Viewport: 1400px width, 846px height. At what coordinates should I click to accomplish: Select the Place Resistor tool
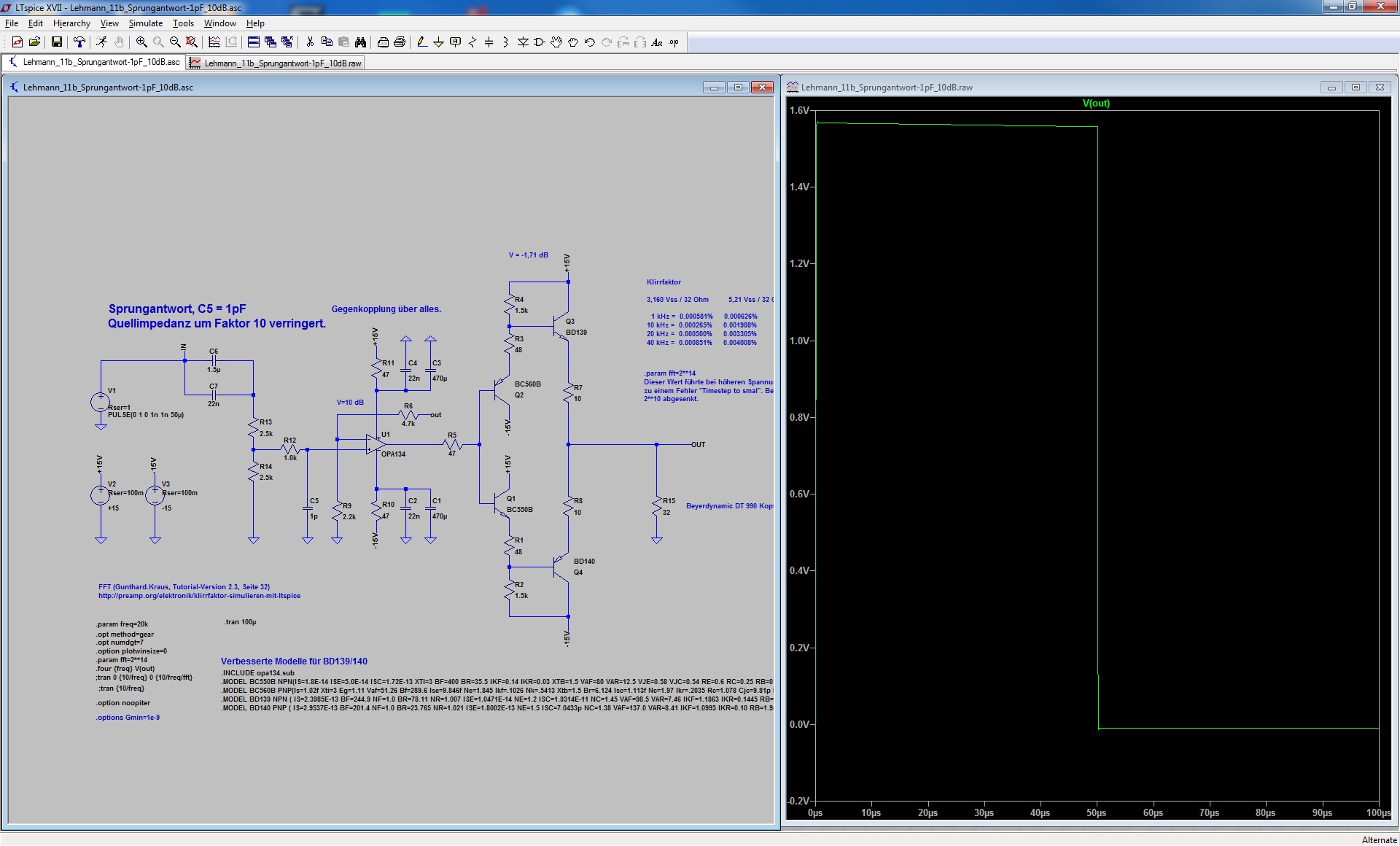coord(472,42)
